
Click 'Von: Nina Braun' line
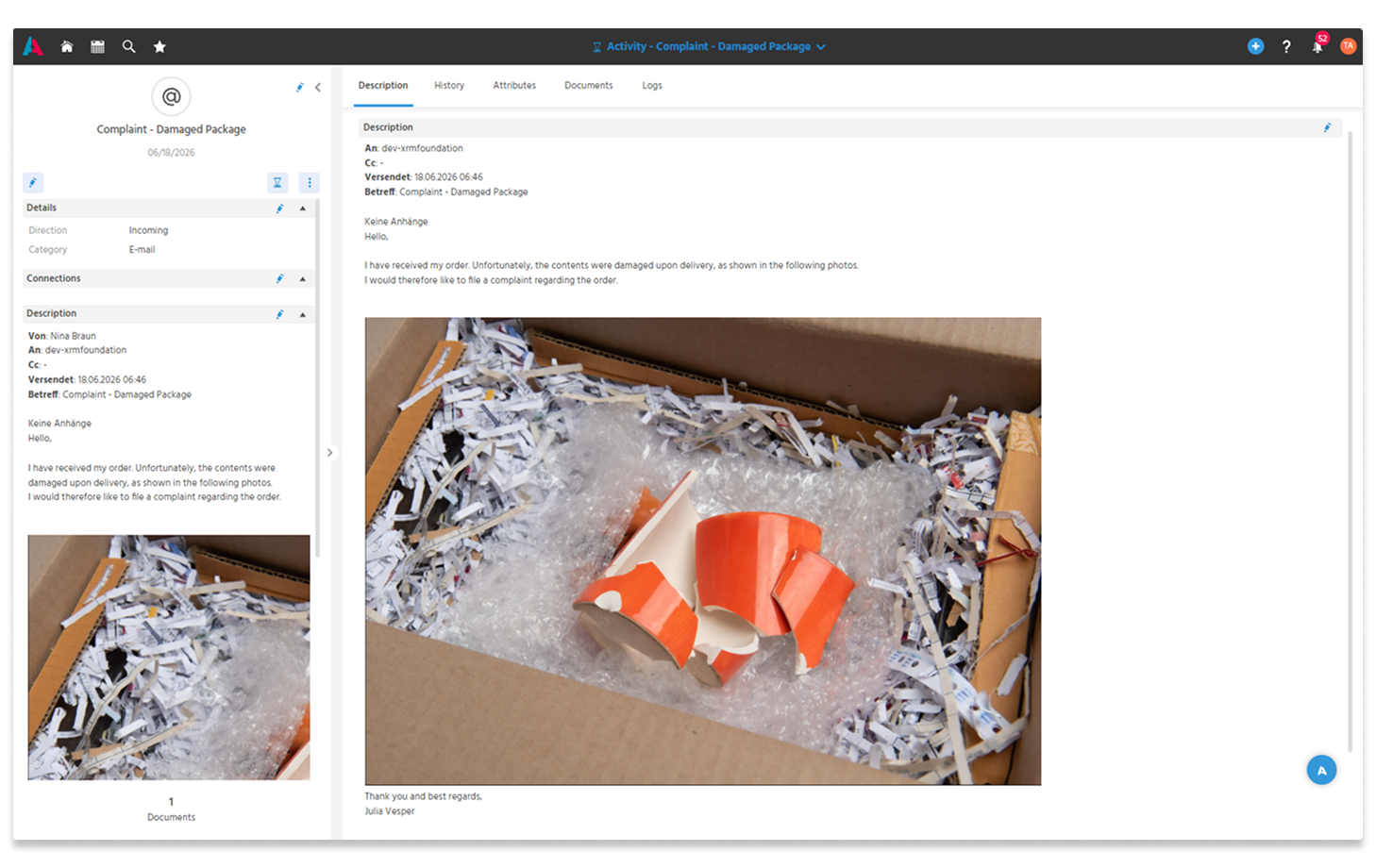click(62, 336)
